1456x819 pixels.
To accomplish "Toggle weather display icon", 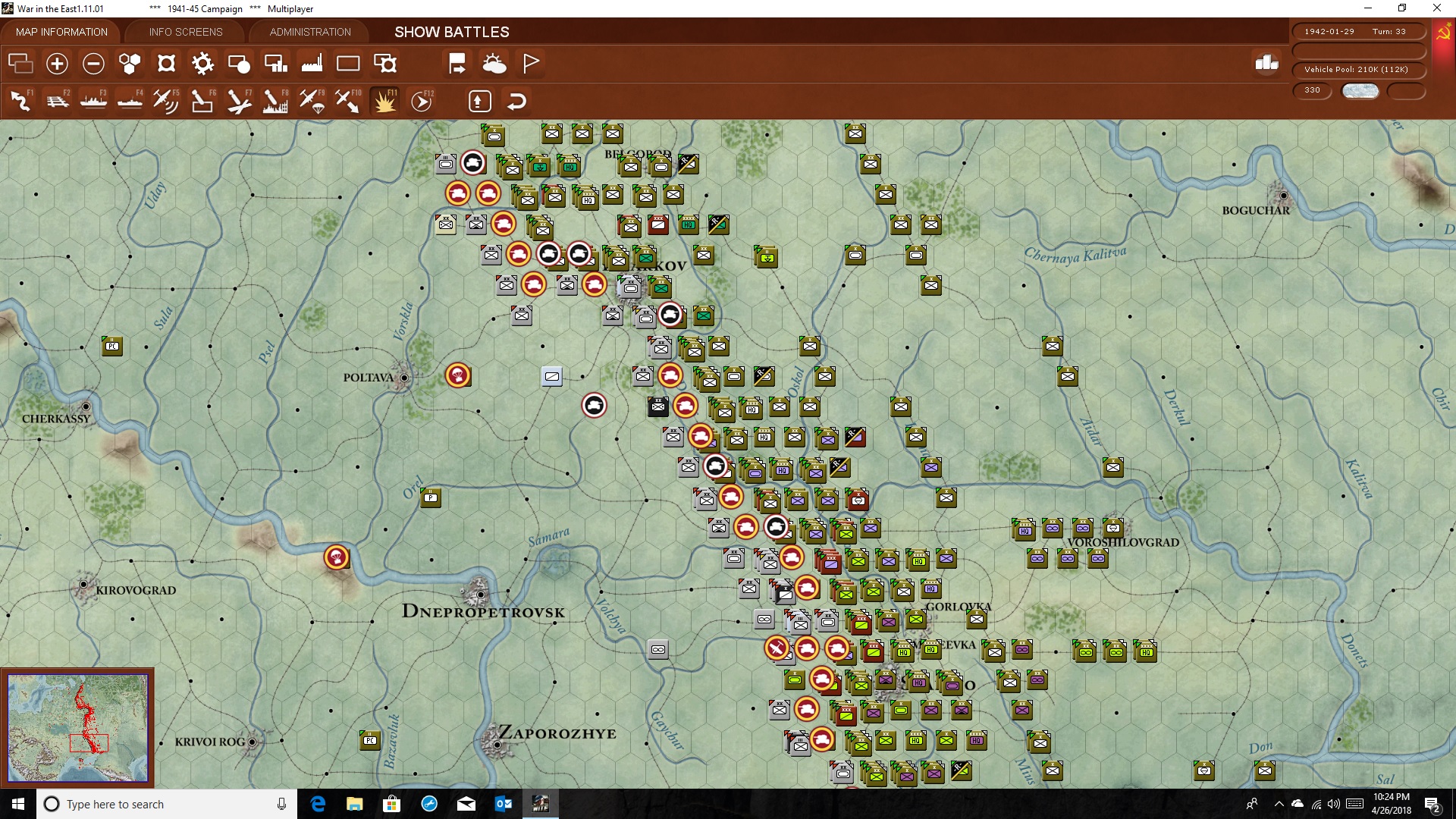I will pyautogui.click(x=494, y=64).
